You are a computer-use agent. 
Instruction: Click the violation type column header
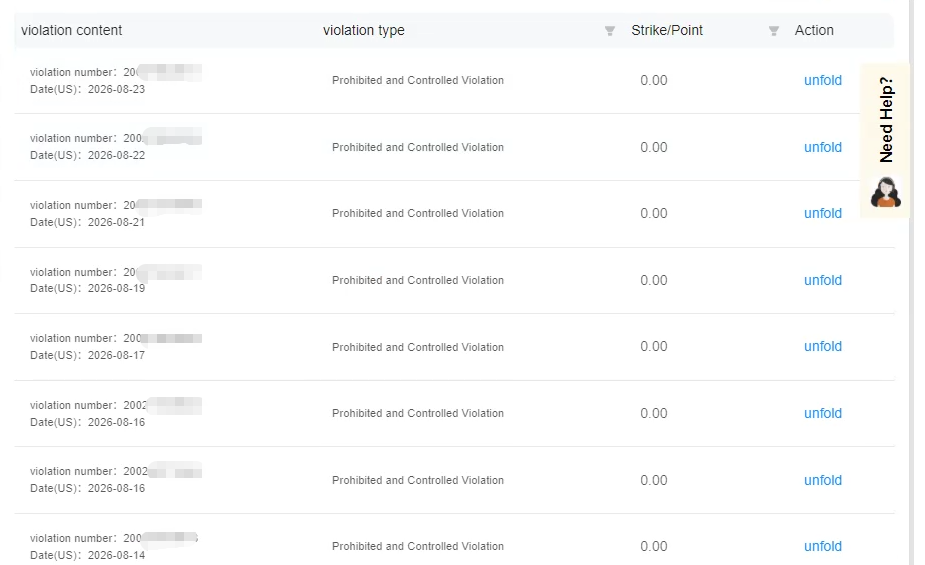click(x=363, y=30)
